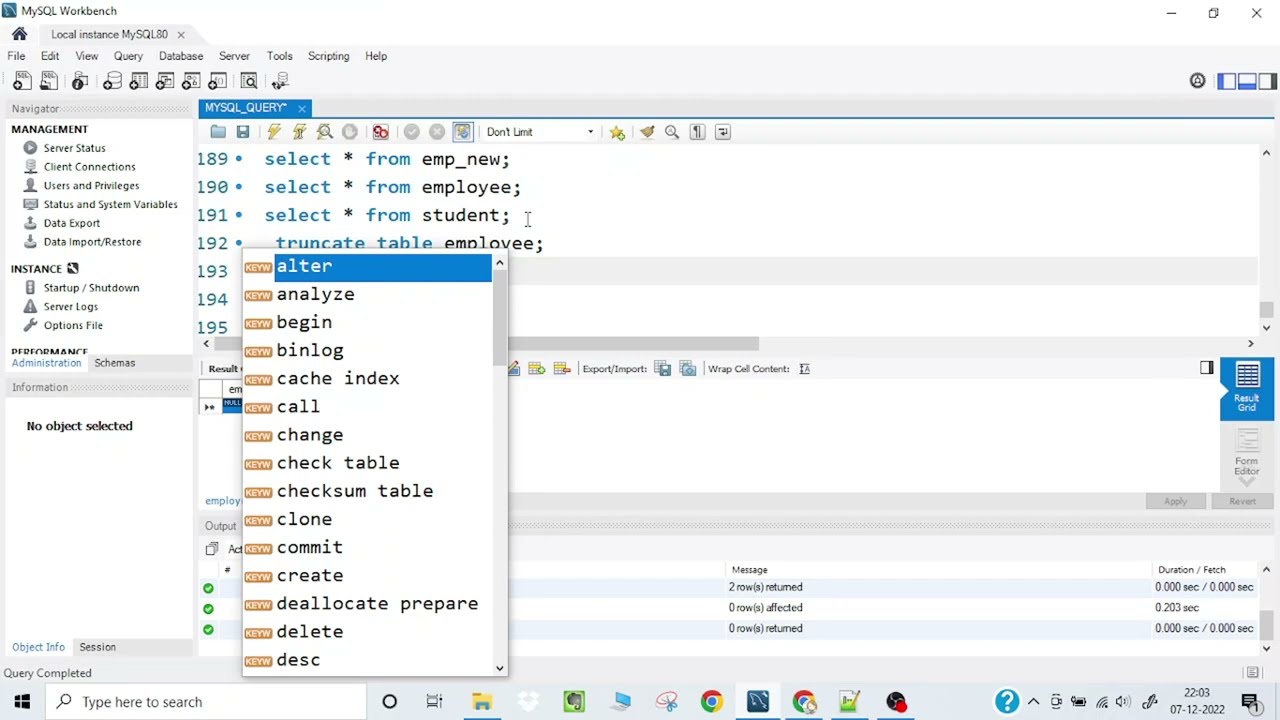Open the Server menu

(x=234, y=56)
